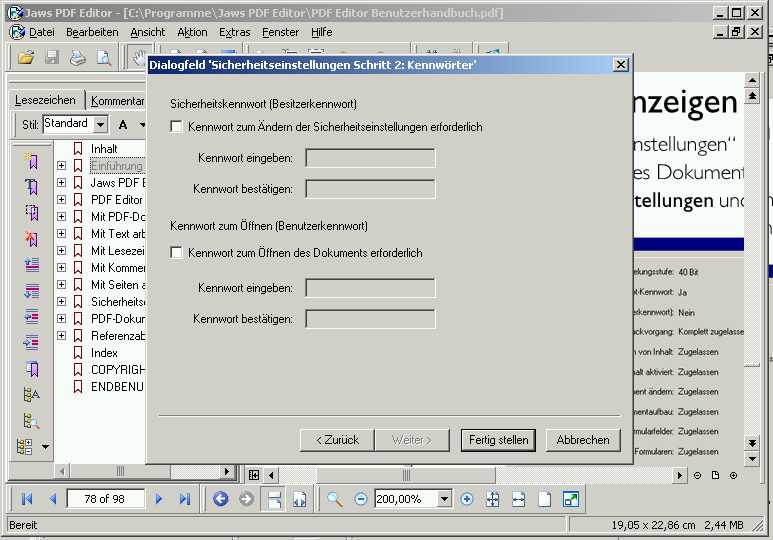Image resolution: width=773 pixels, height=540 pixels.
Task: Open the Stil dropdown list
Action: tap(101, 124)
